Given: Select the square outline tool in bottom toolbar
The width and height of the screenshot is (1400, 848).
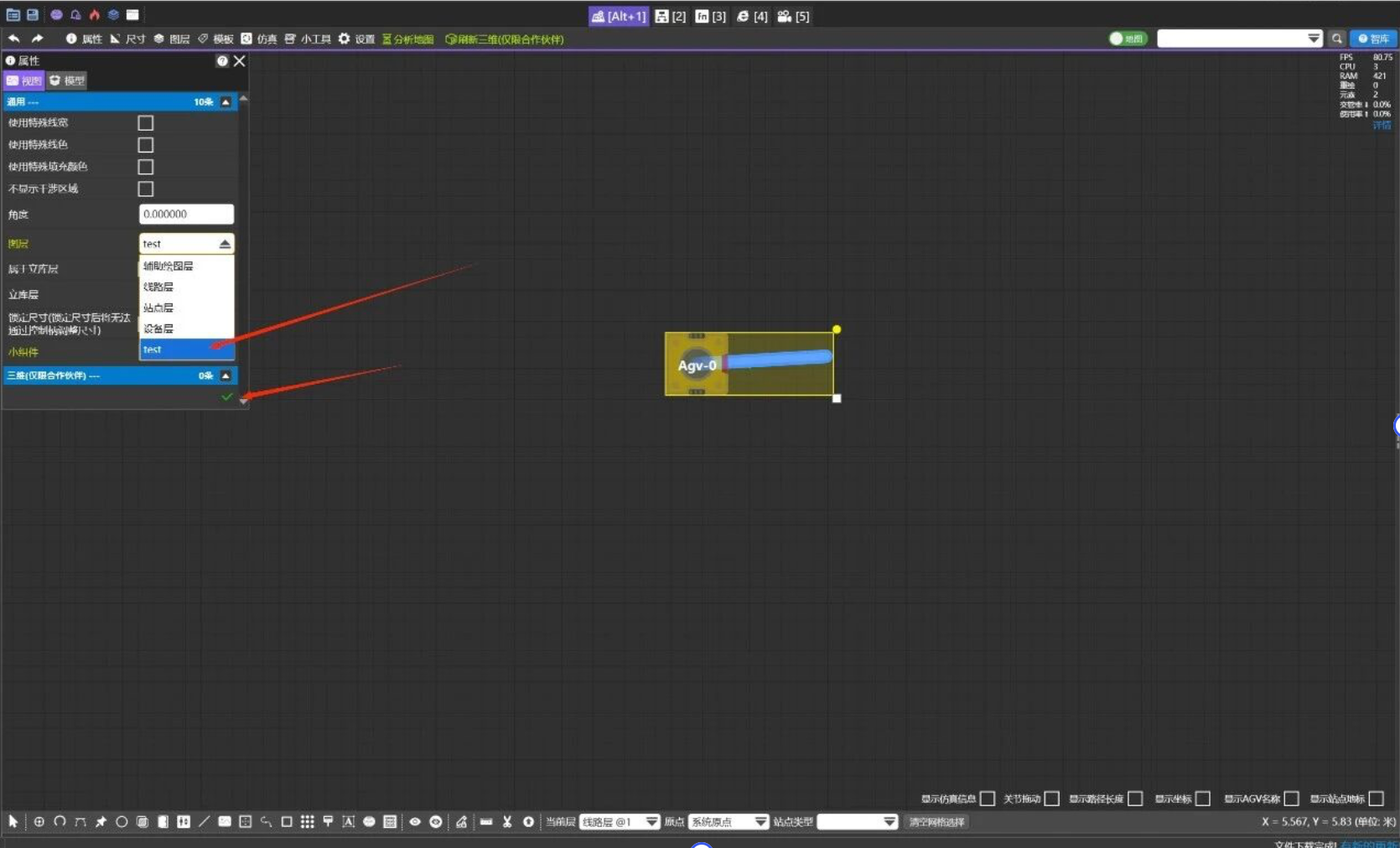Looking at the screenshot, I should pos(287,822).
